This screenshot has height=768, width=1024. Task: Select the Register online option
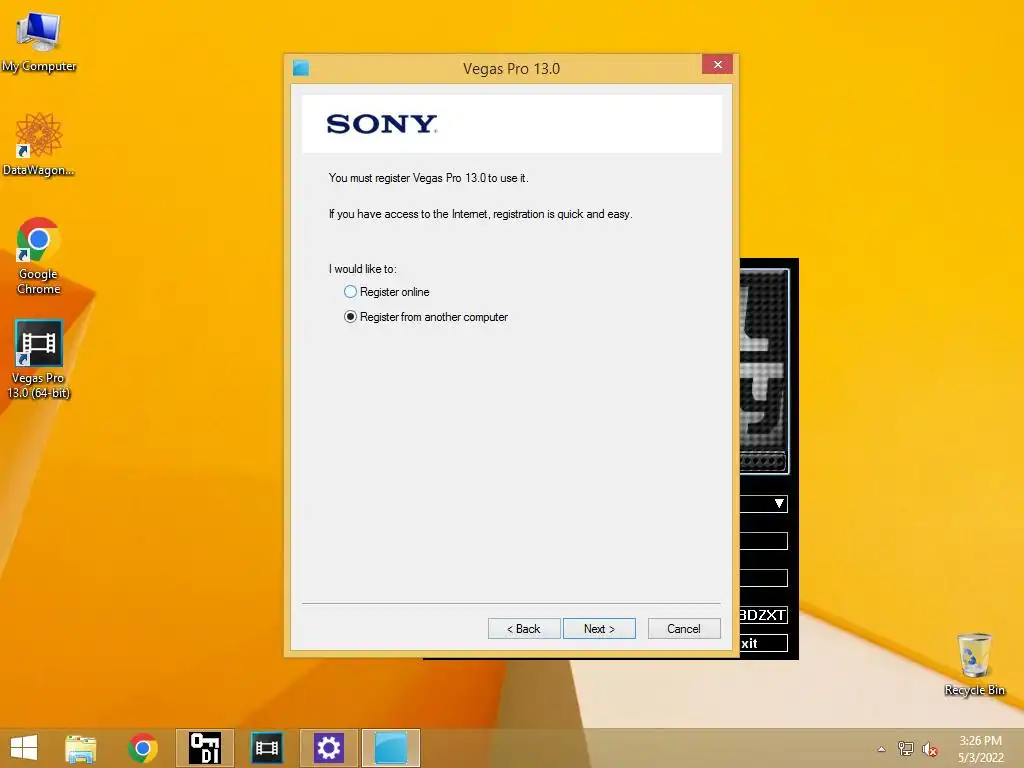tap(386, 292)
